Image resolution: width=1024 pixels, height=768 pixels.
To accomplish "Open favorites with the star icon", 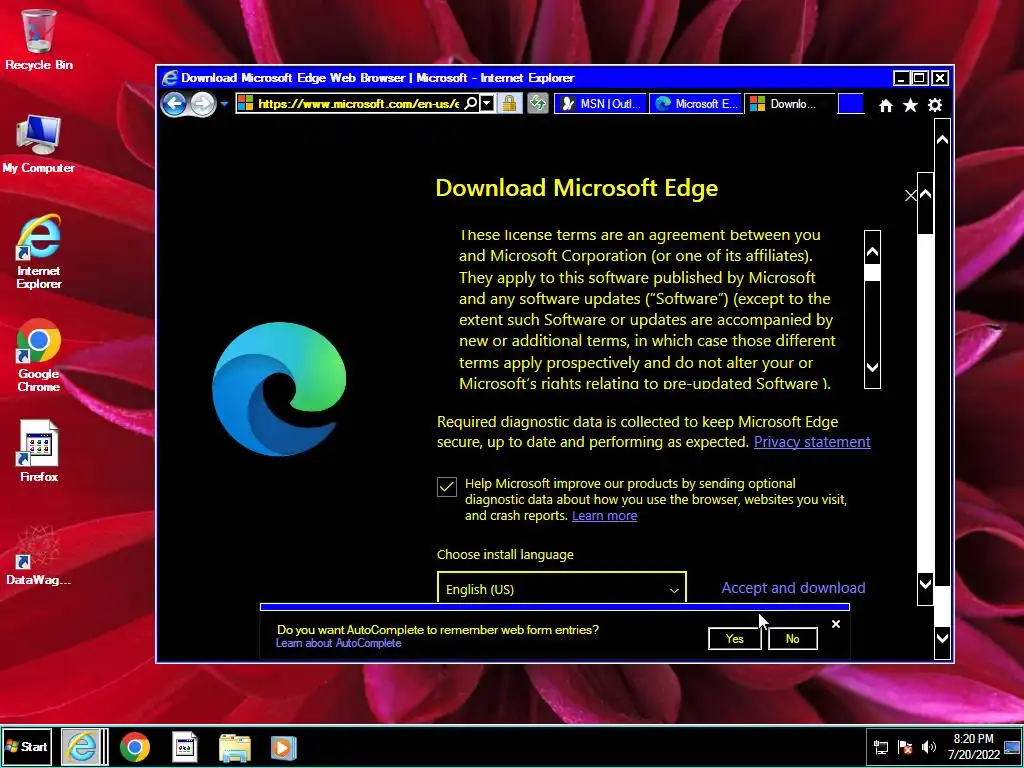I will (910, 105).
